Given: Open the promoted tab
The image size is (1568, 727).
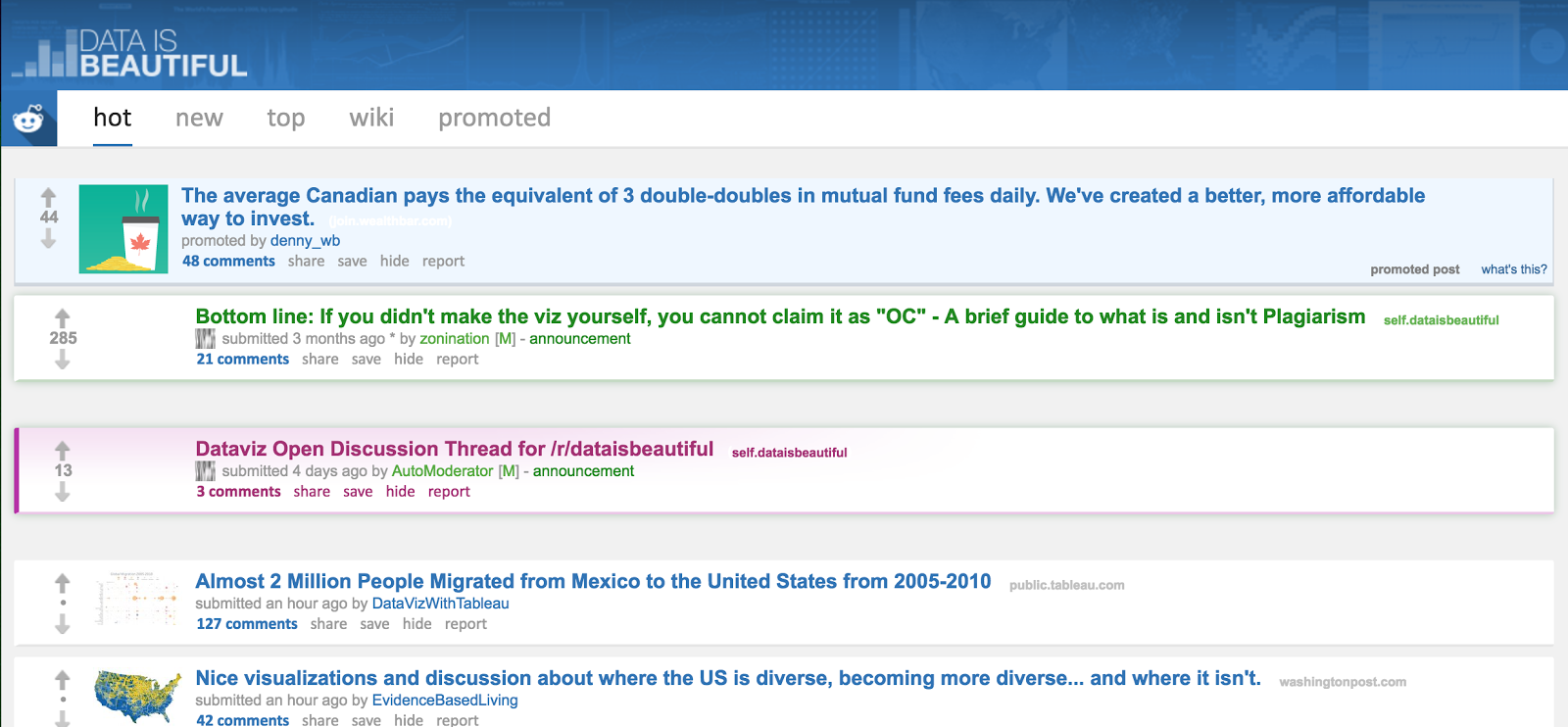Looking at the screenshot, I should (x=494, y=118).
